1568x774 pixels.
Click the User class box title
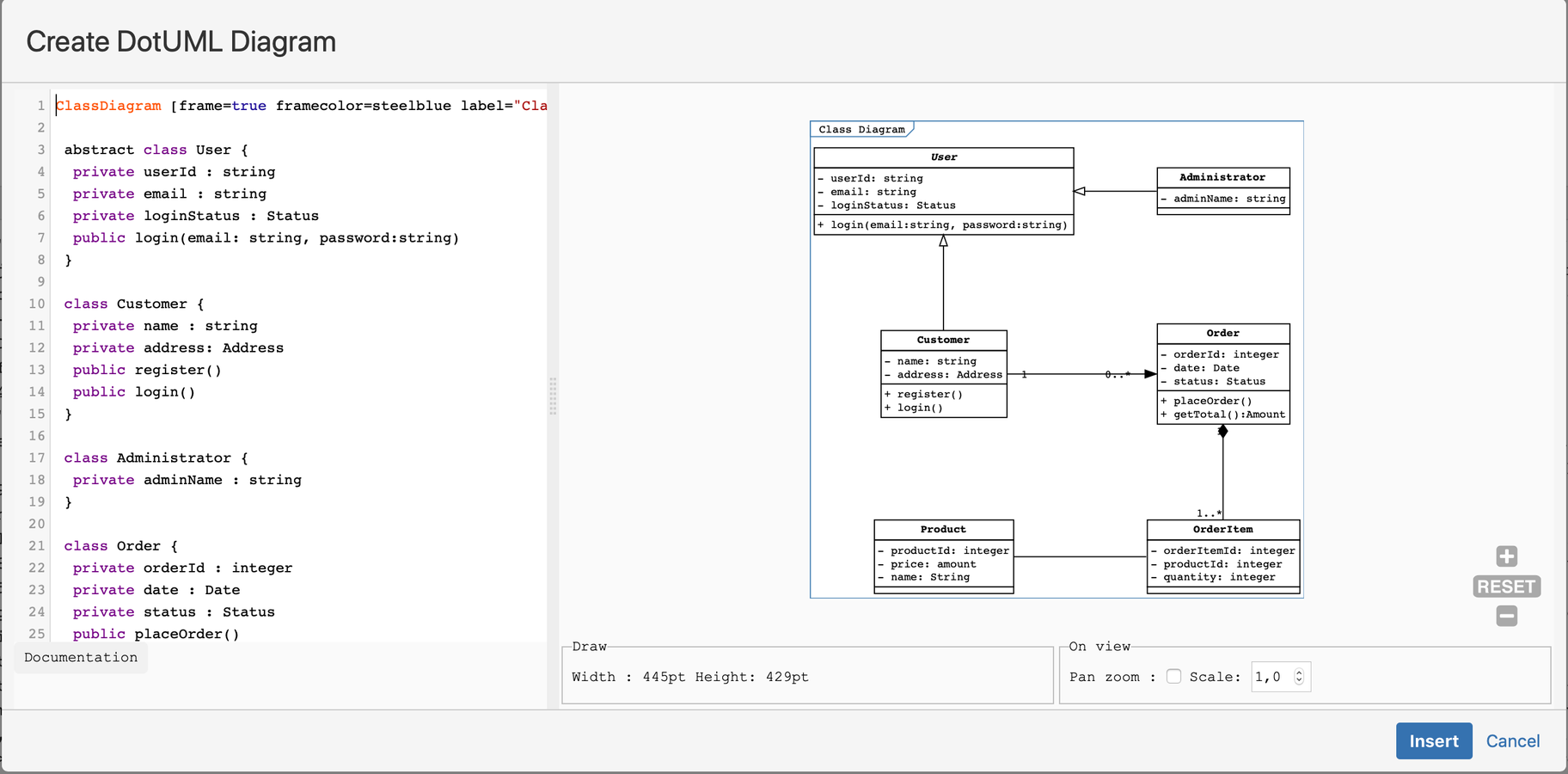click(x=944, y=157)
